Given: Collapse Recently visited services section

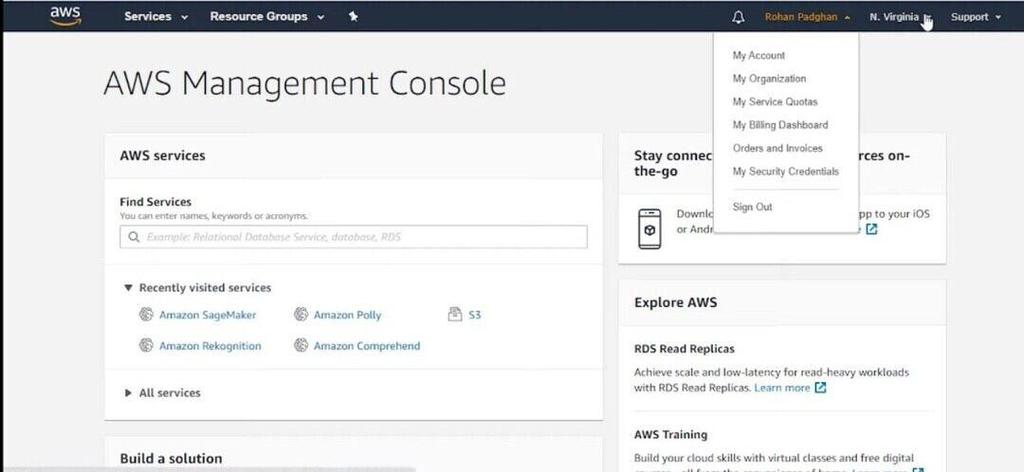Looking at the screenshot, I should pos(128,288).
